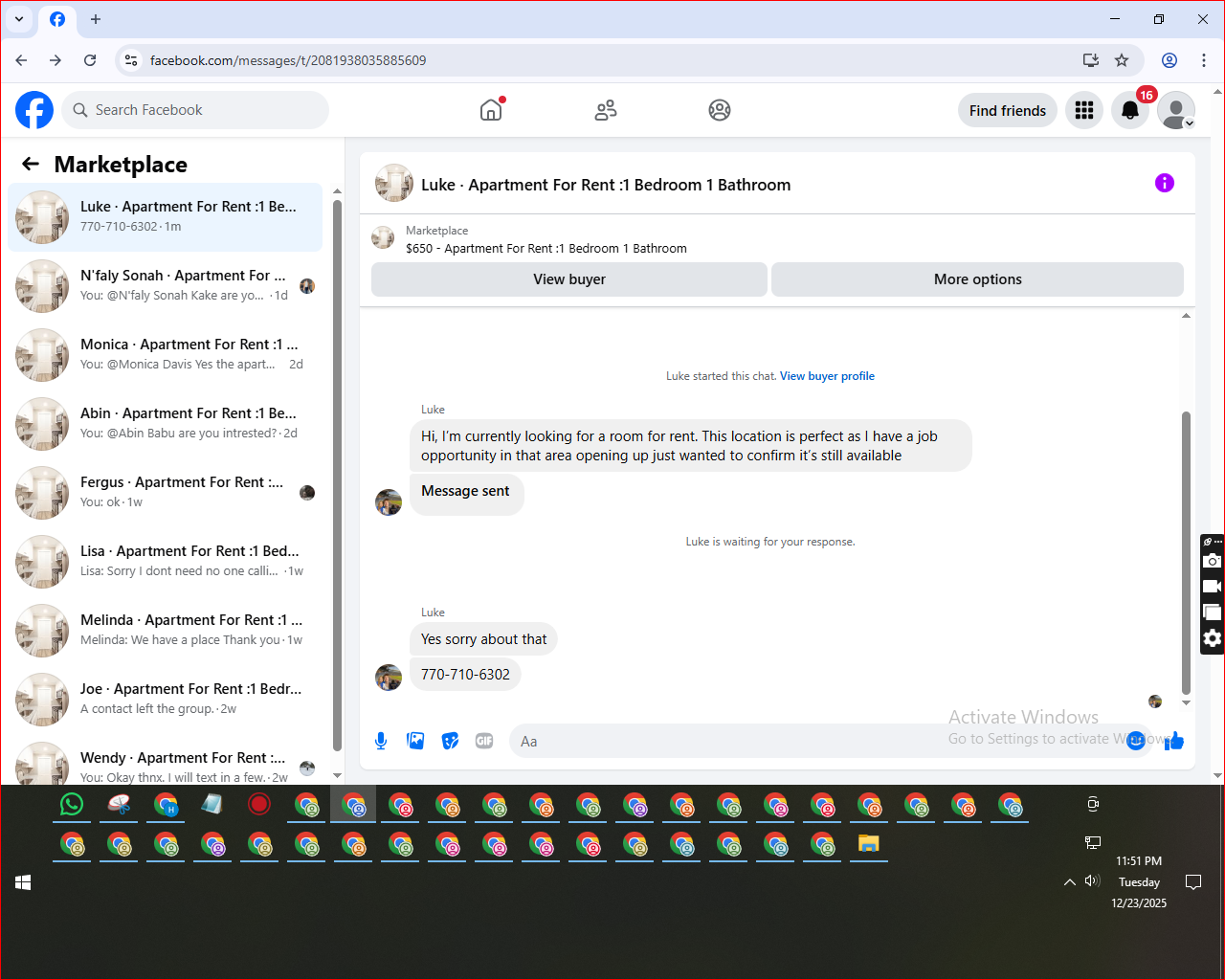Viewport: 1225px width, 980px height.
Task: Reload the page with refresh icon
Action: 90,60
